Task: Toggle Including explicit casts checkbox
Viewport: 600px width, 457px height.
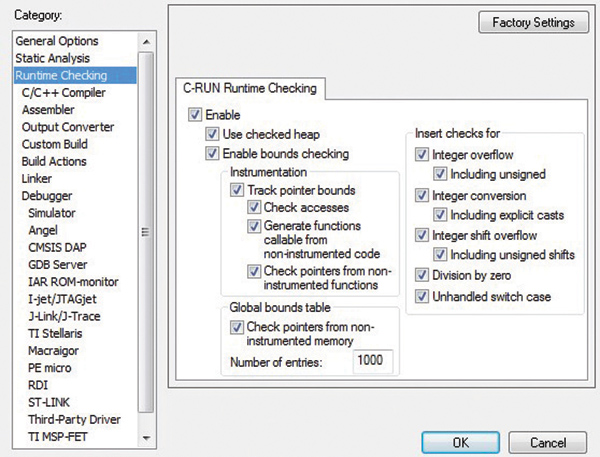Action: click(x=440, y=215)
